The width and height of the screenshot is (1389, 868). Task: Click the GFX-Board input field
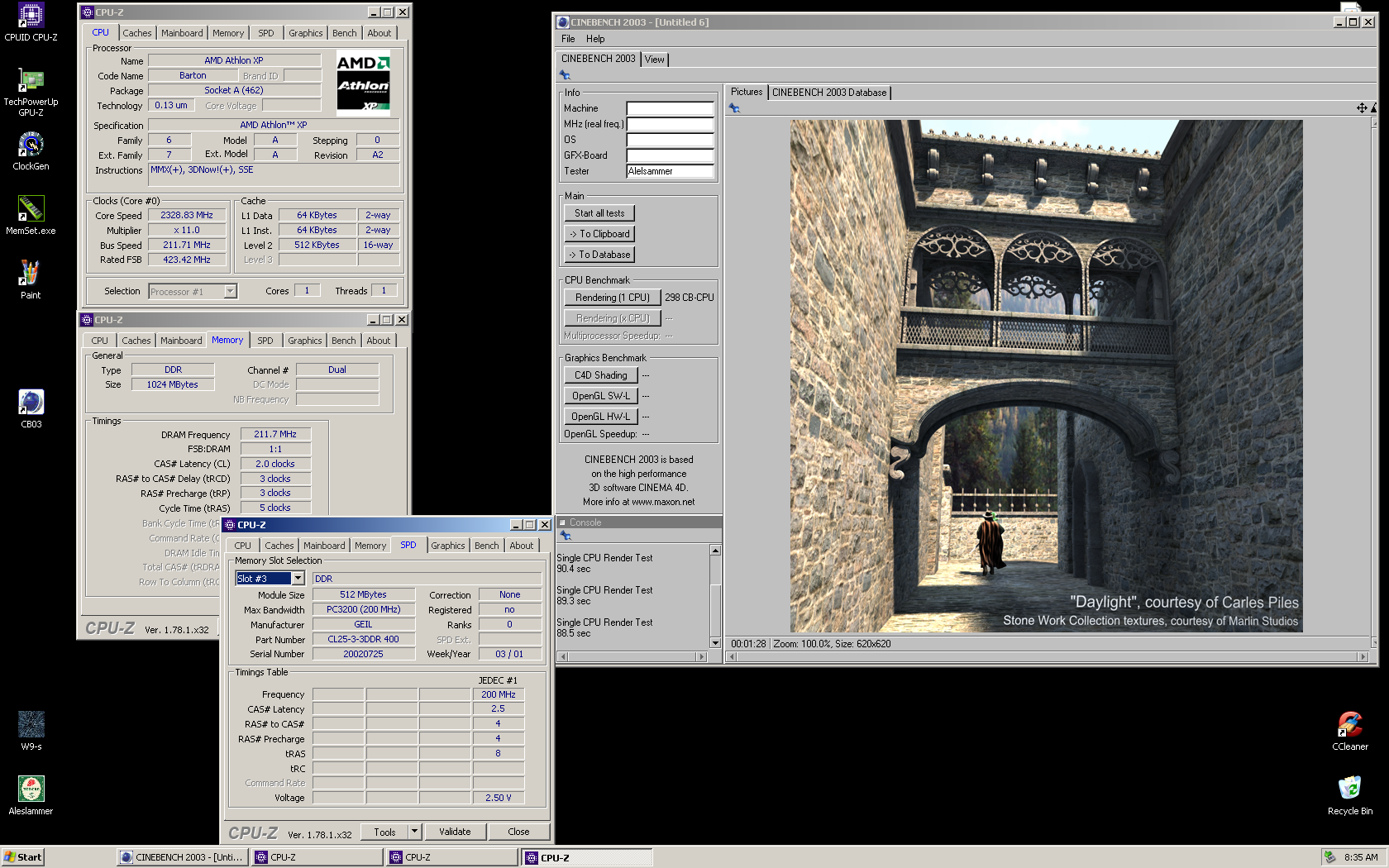670,155
